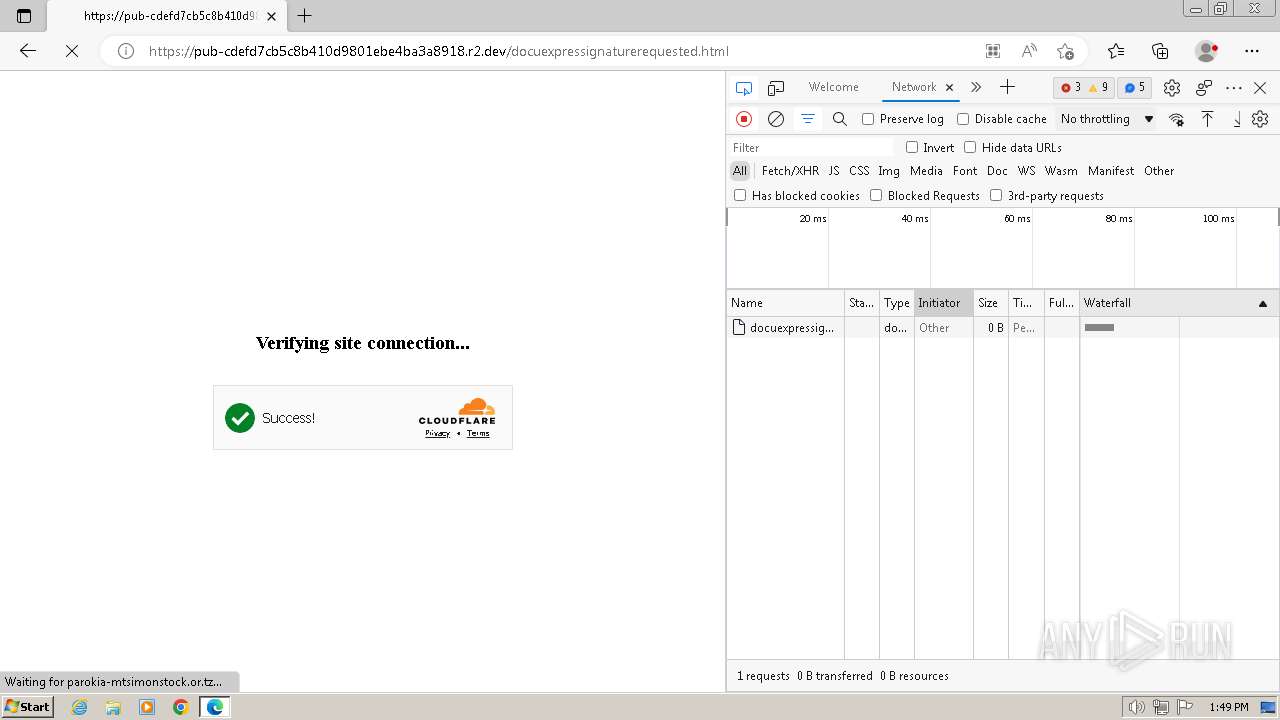Enable Blocked Requests checkbox

876,195
